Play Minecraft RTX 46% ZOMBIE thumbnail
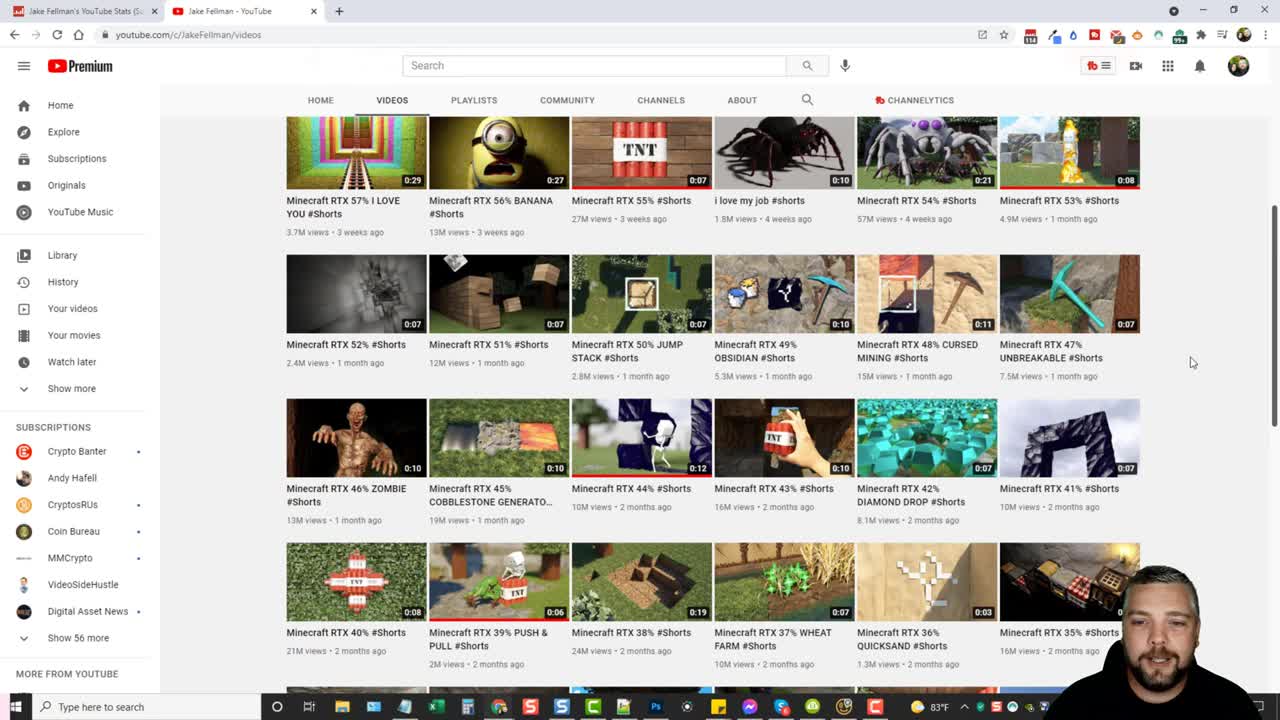The height and width of the screenshot is (720, 1280). click(356, 438)
